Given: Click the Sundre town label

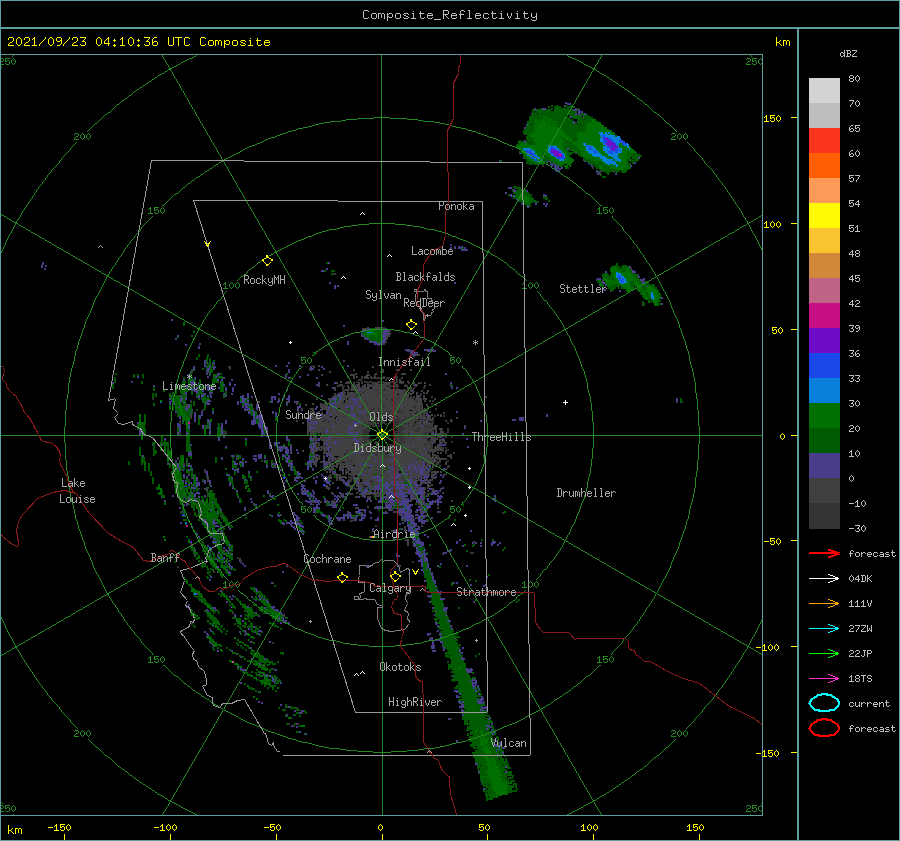Looking at the screenshot, I should point(303,414).
